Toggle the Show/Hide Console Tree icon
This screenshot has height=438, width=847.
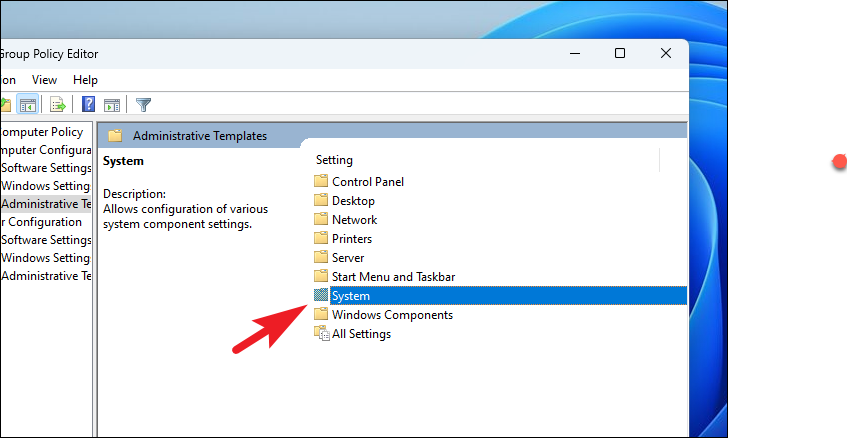coord(27,104)
